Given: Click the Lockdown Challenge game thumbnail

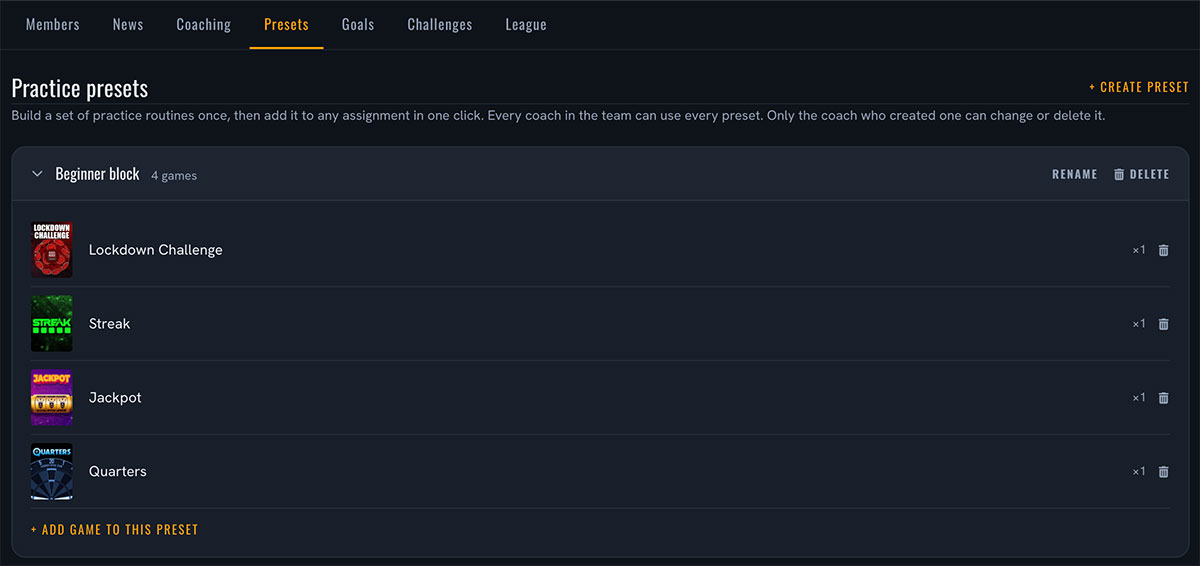Looking at the screenshot, I should click(x=52, y=250).
